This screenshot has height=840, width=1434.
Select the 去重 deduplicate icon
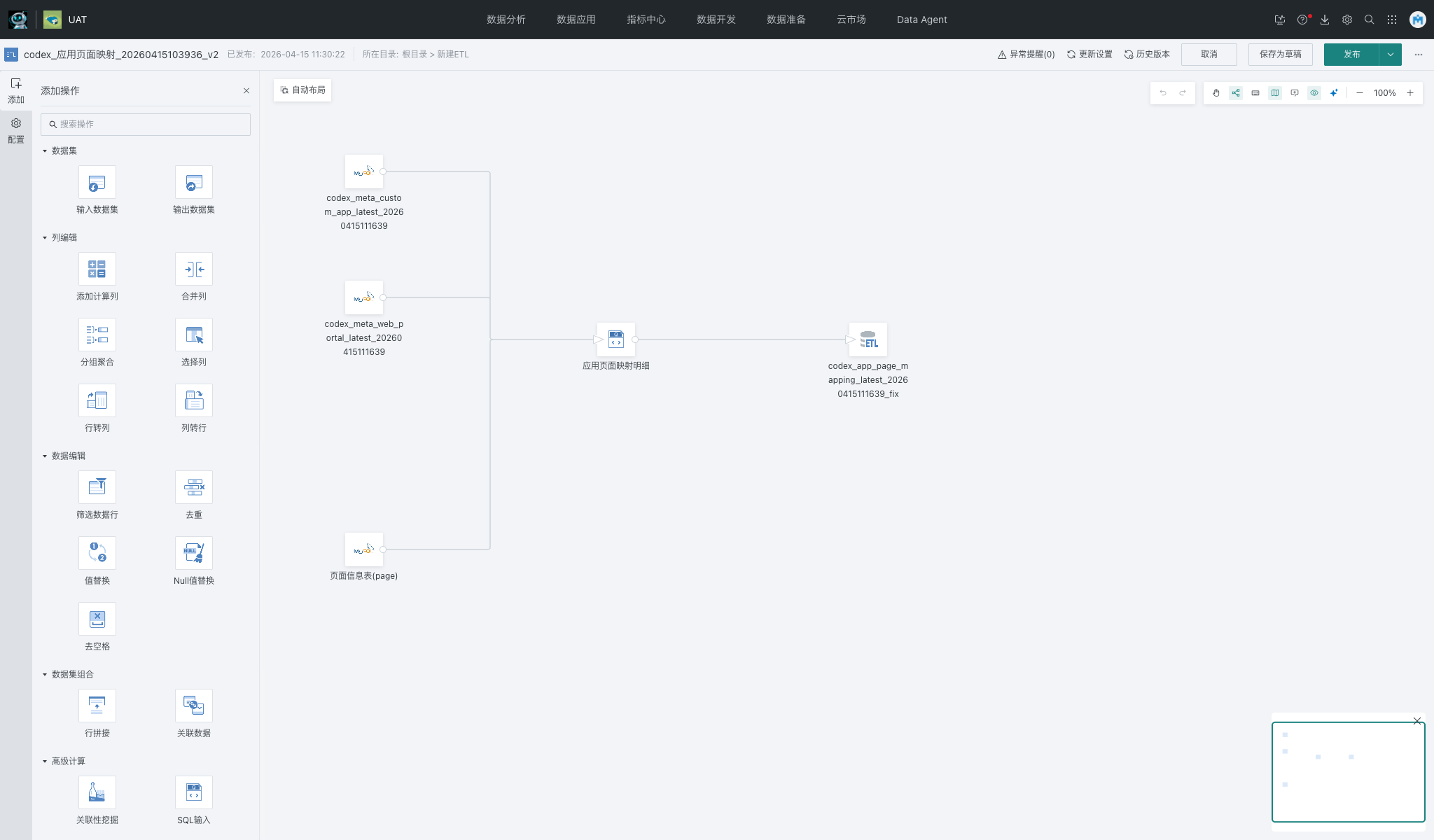193,487
